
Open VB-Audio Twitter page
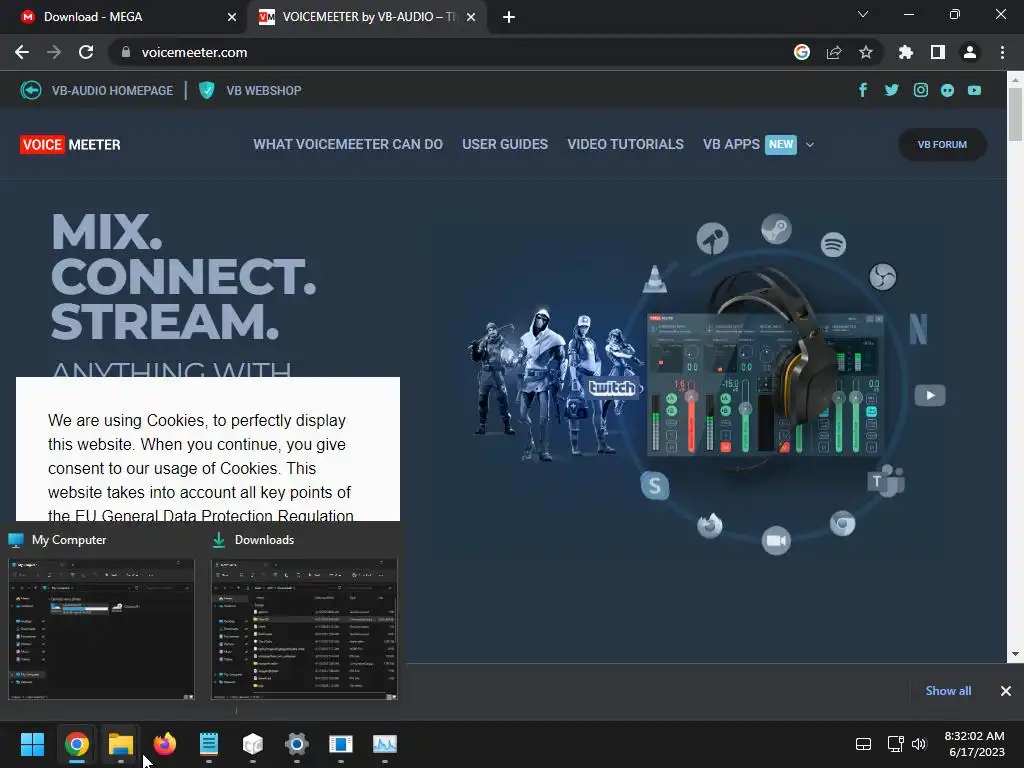tap(891, 90)
